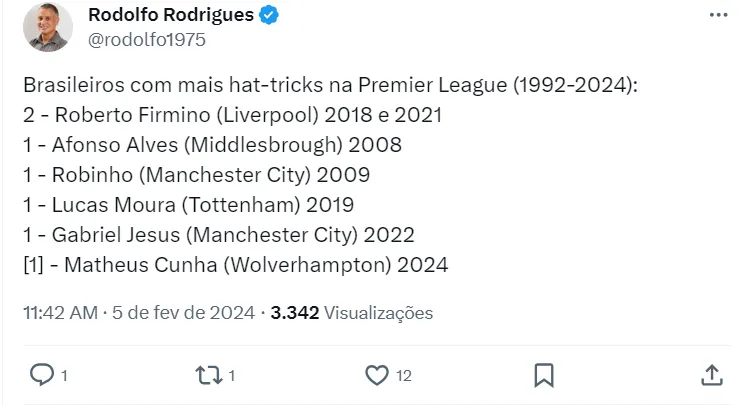
Task: Bookmark this tweet
Action: tap(544, 374)
